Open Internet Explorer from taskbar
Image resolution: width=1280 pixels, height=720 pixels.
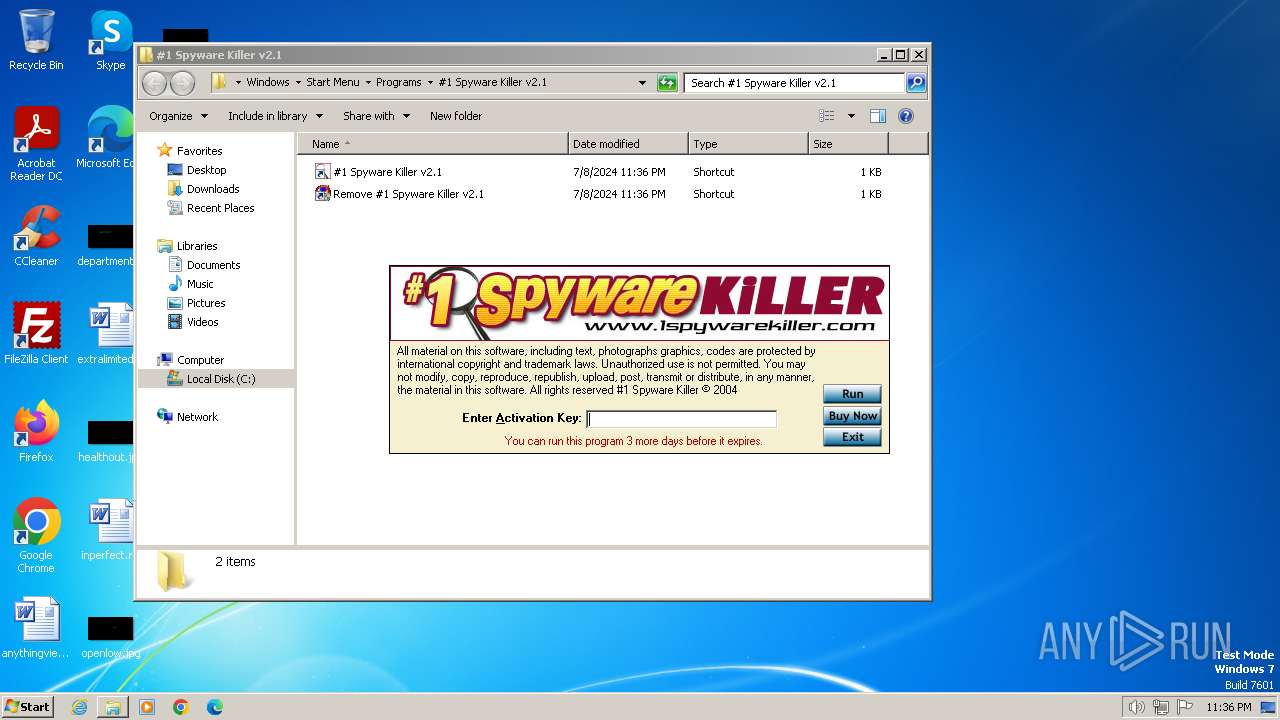coord(79,707)
